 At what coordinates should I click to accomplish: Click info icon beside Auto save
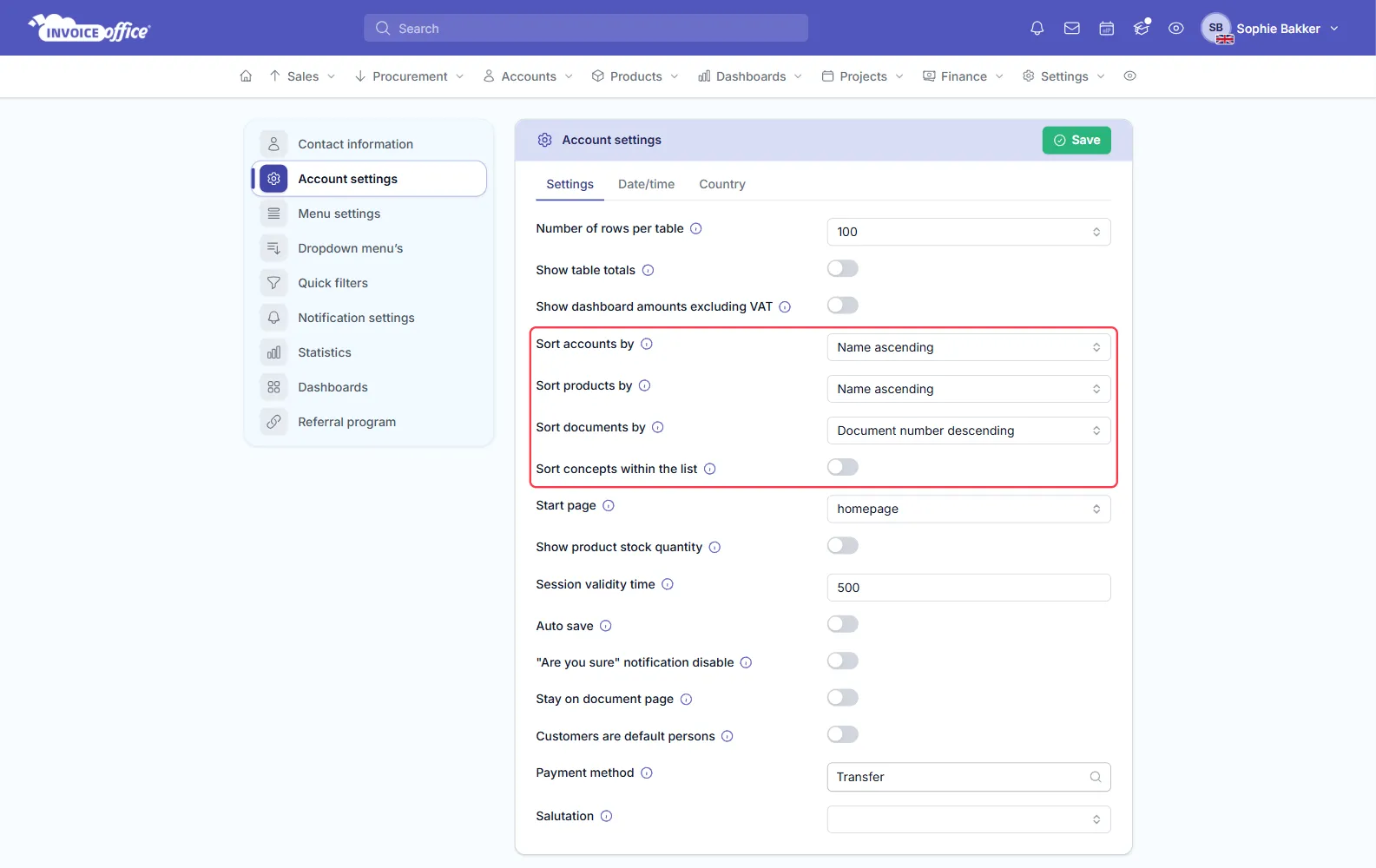click(606, 627)
